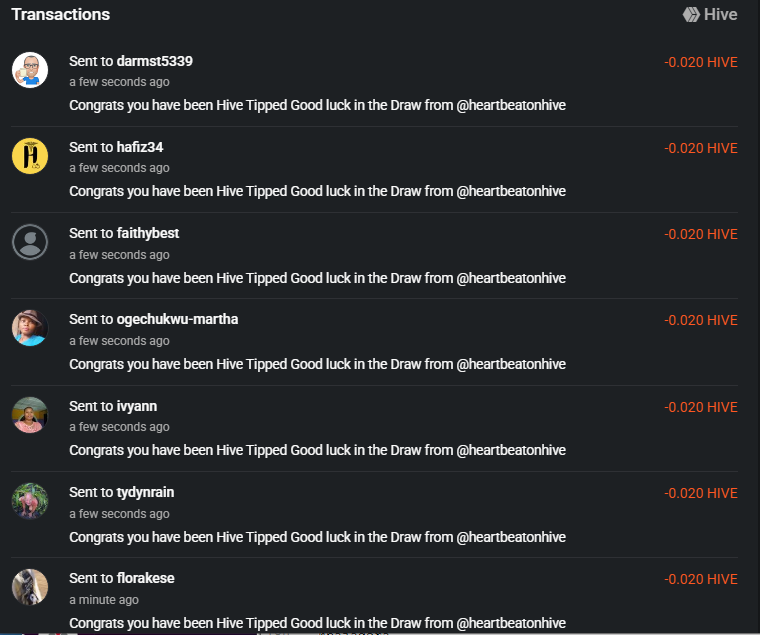Open the tydynrain username link
Image resolution: width=760 pixels, height=635 pixels.
(x=145, y=492)
